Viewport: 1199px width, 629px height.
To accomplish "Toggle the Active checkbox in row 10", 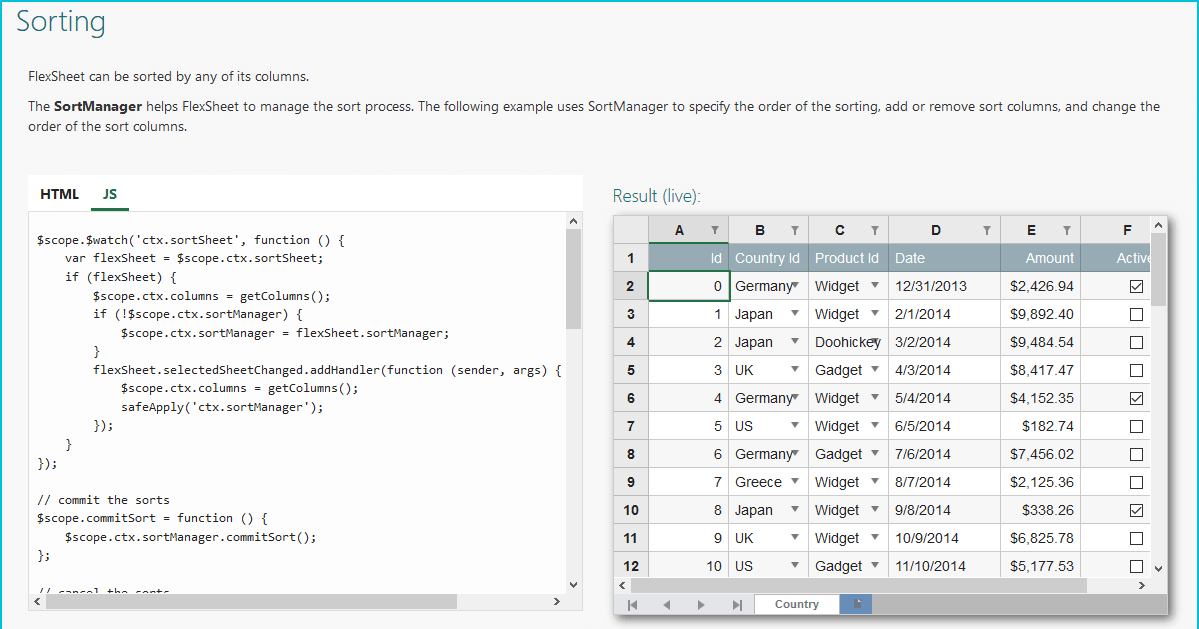I will 1136,510.
